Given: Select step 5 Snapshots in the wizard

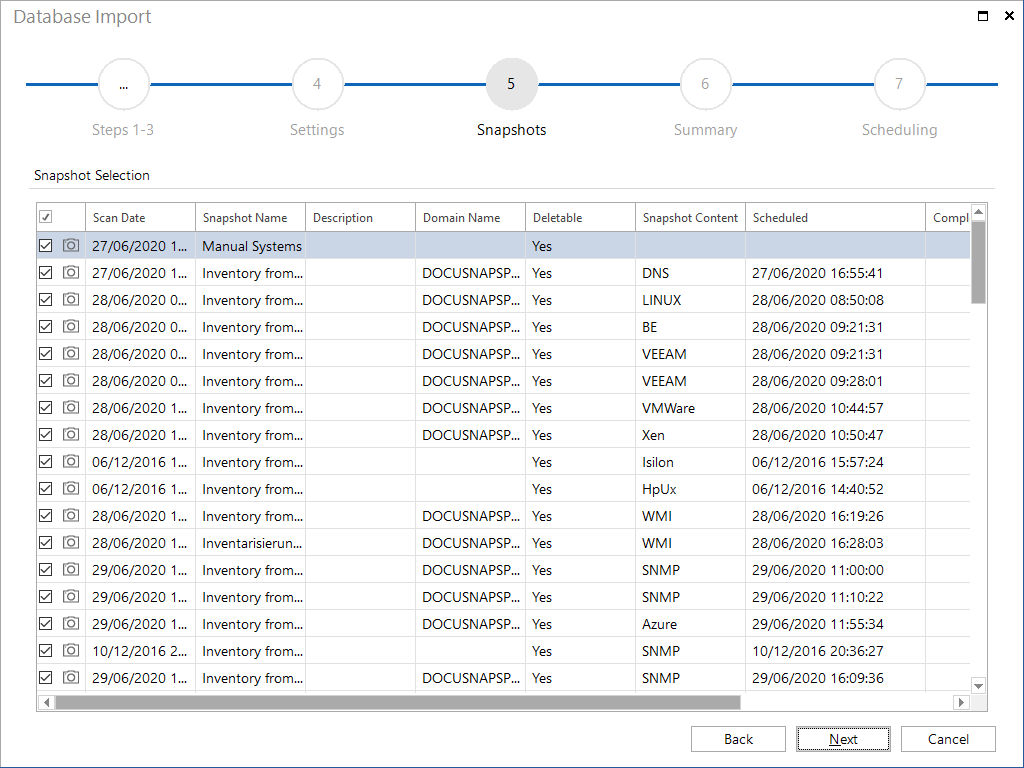Looking at the screenshot, I should point(511,84).
